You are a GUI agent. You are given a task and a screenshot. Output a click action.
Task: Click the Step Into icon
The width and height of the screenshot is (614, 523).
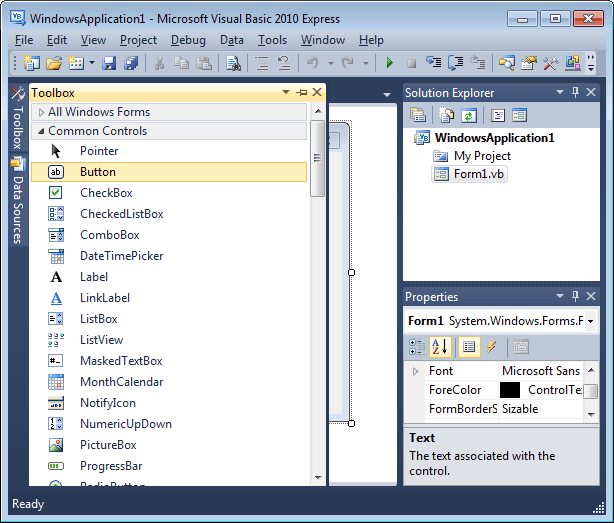point(433,63)
